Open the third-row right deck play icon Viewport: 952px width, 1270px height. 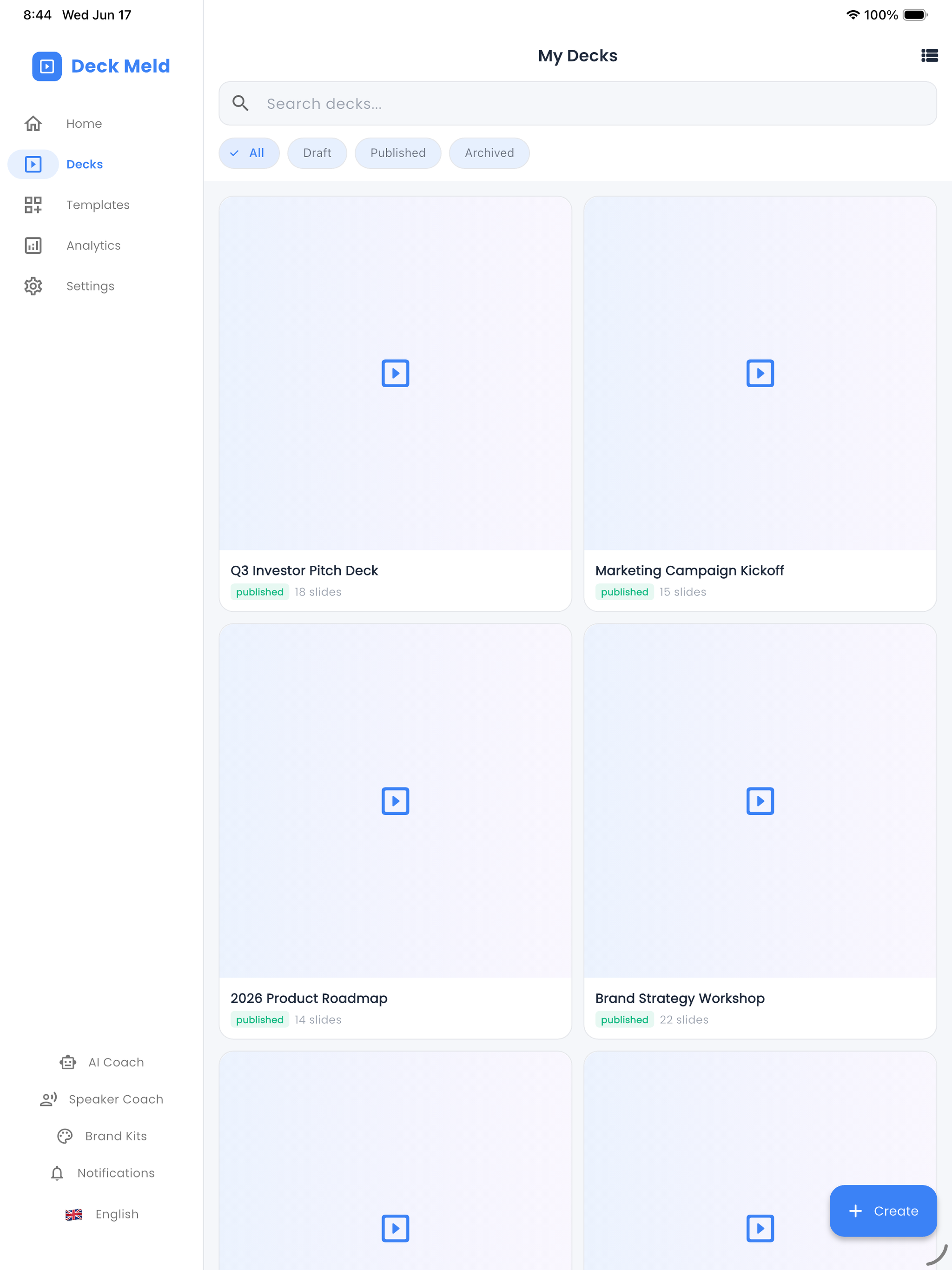(760, 1228)
